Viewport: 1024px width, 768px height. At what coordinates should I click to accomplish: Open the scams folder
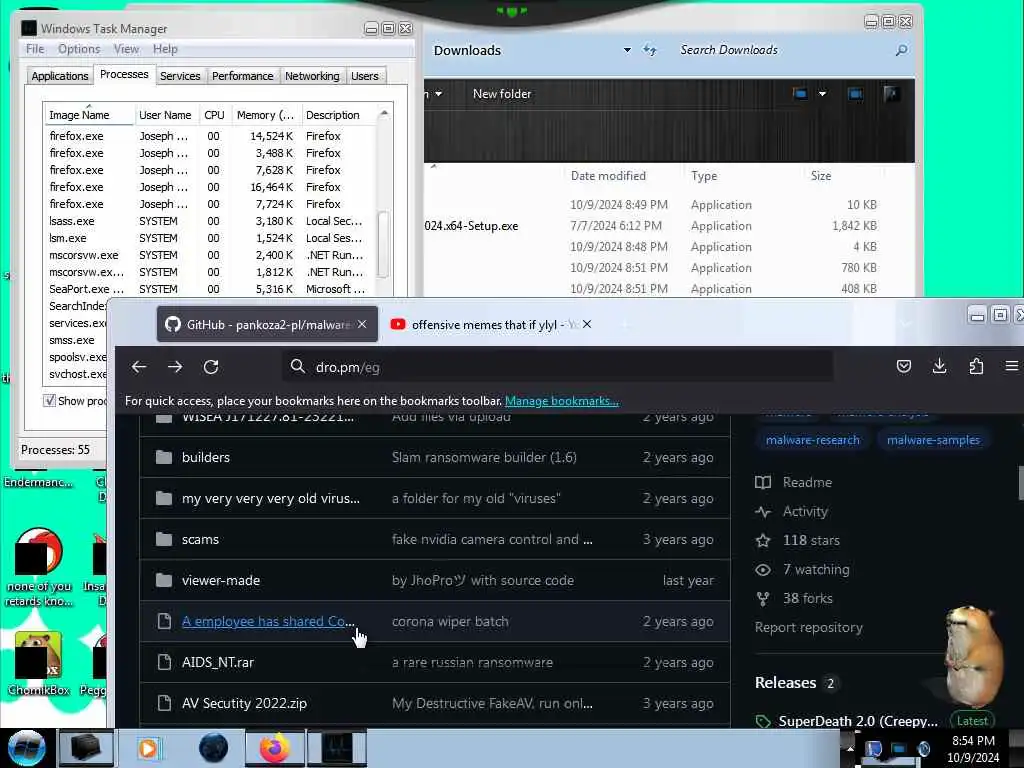(x=200, y=539)
